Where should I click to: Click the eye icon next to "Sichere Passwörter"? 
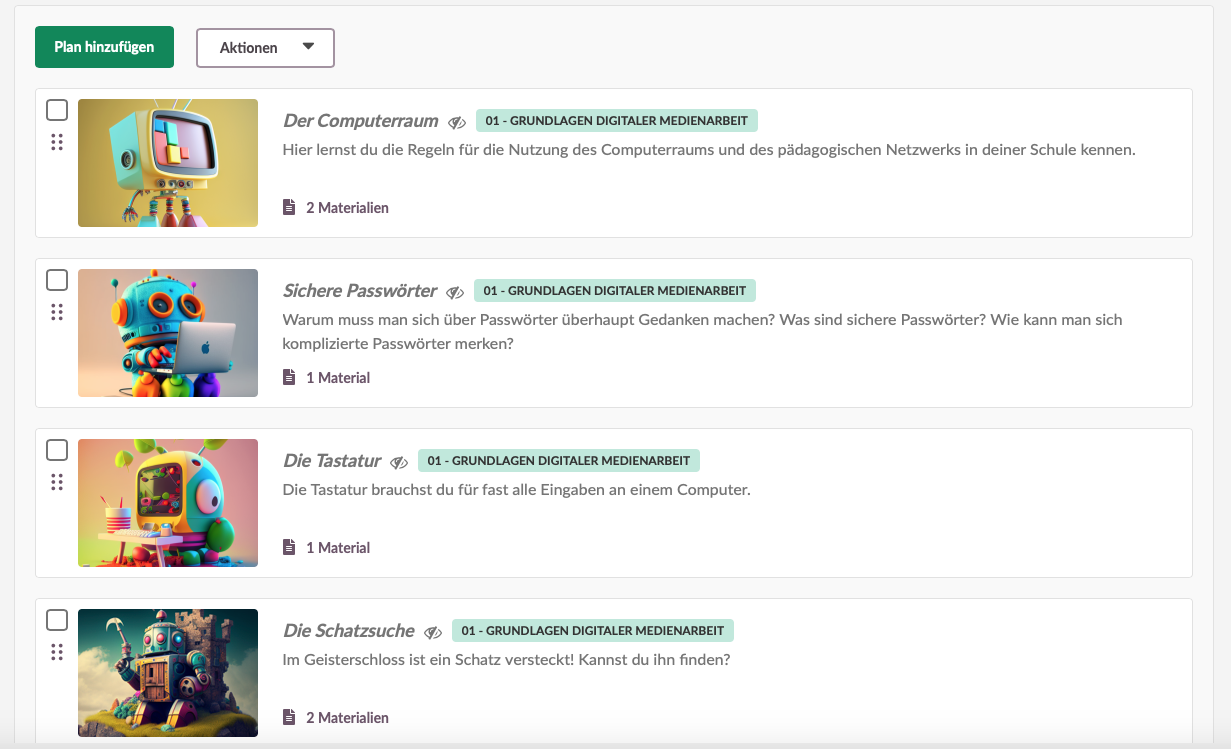(x=457, y=291)
